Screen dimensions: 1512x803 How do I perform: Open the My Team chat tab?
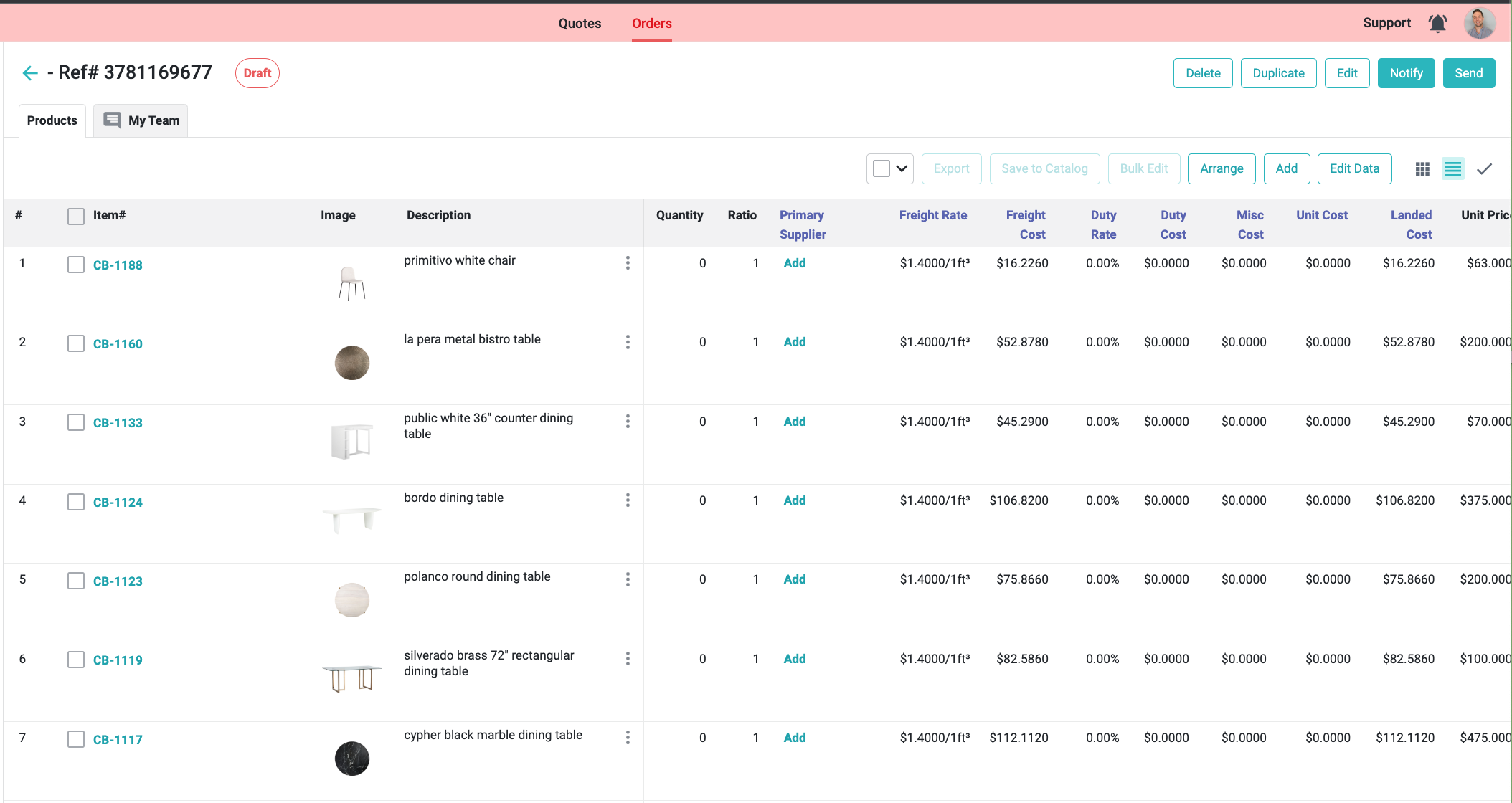[141, 120]
